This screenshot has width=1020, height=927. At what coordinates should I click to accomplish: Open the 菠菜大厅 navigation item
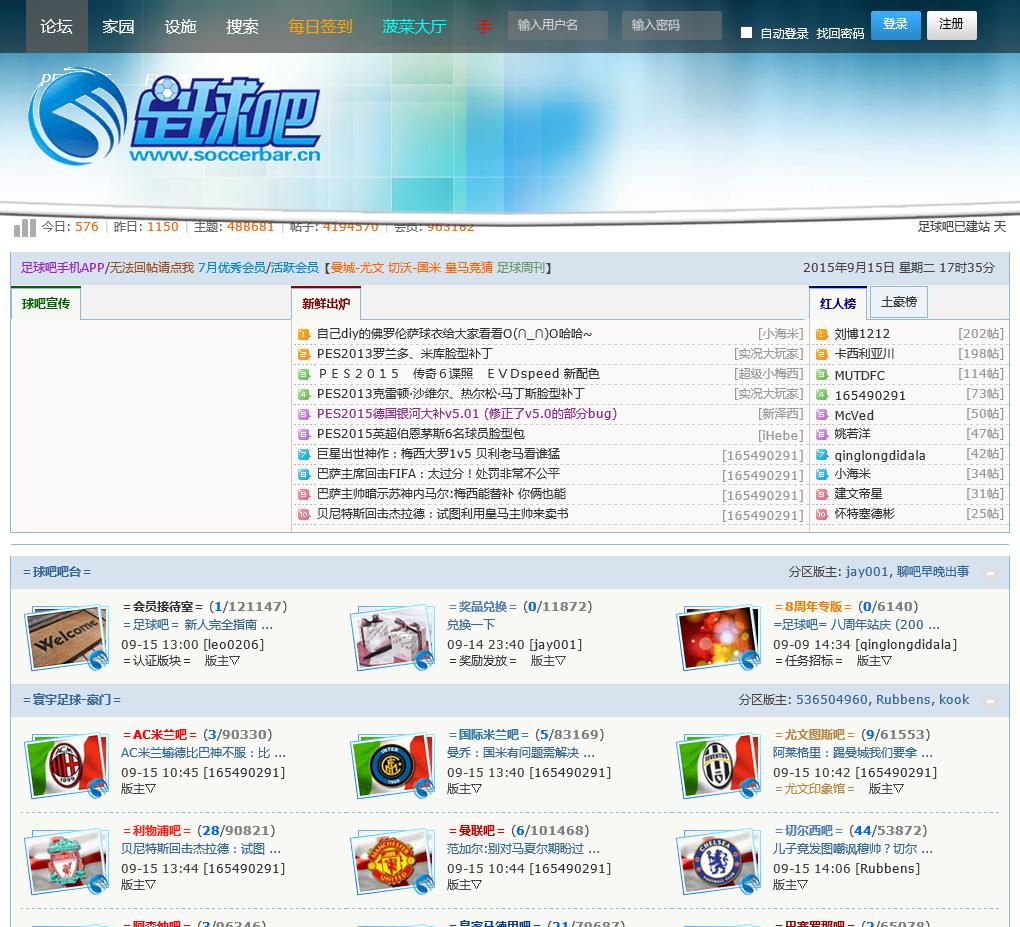(414, 27)
